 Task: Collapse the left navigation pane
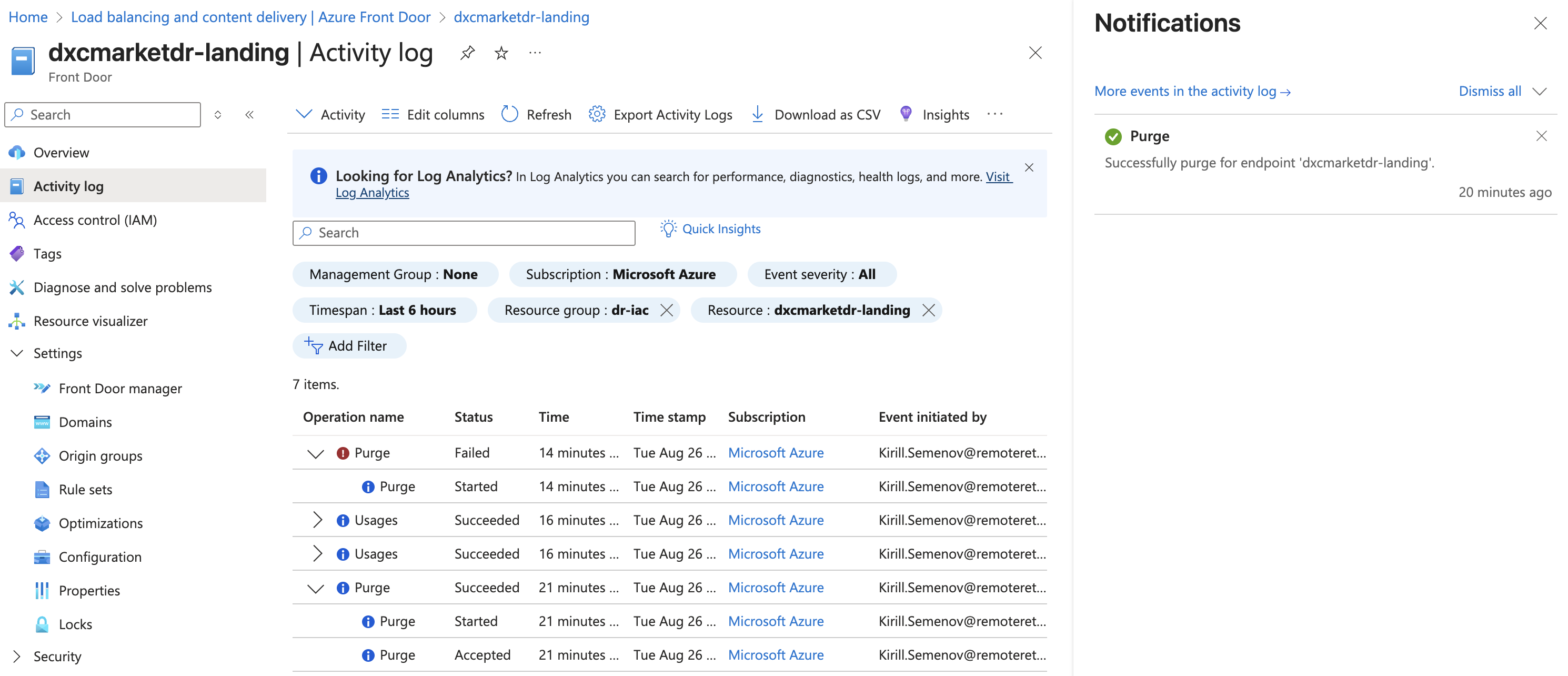(249, 114)
